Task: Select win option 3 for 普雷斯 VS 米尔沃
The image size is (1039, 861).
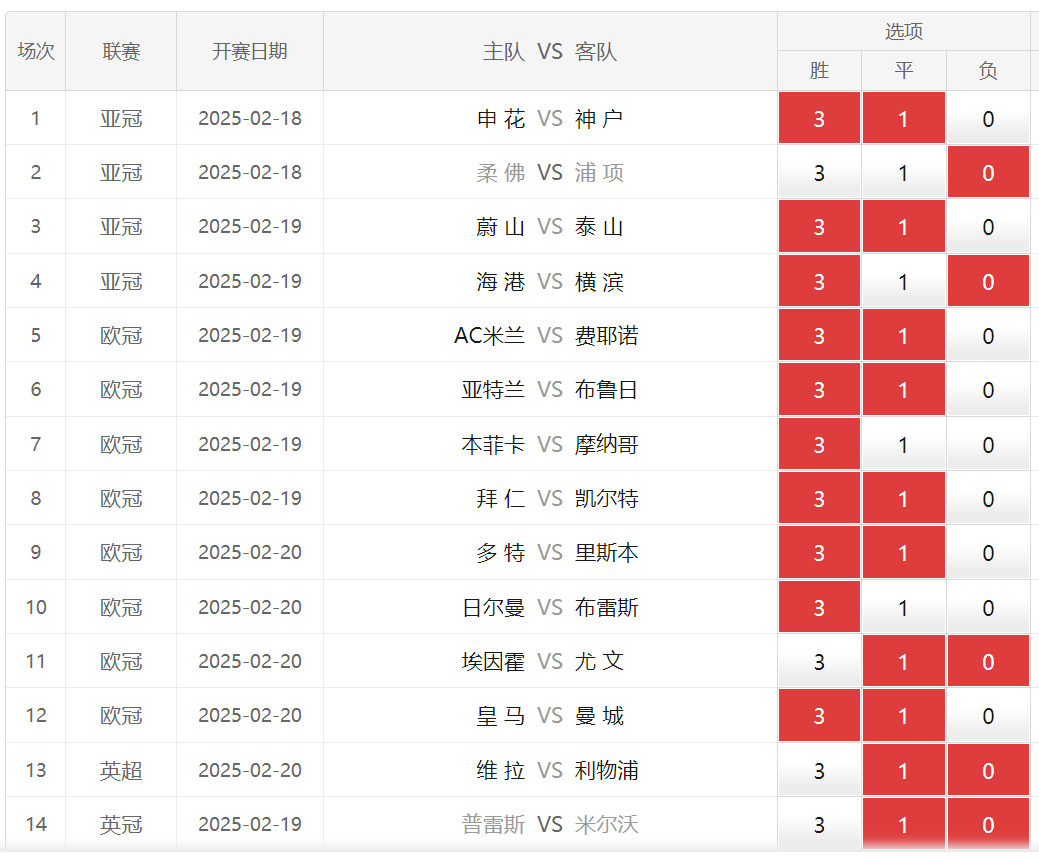Action: 819,825
